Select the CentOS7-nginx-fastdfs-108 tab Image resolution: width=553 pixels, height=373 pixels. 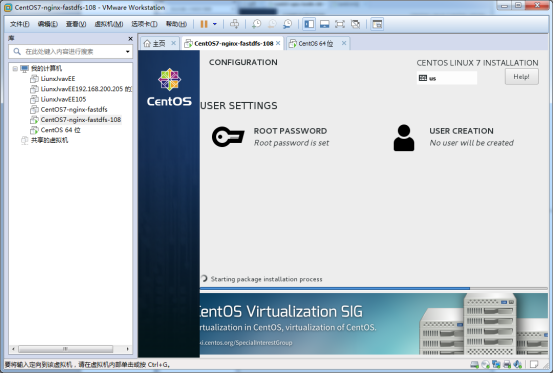coord(233,43)
